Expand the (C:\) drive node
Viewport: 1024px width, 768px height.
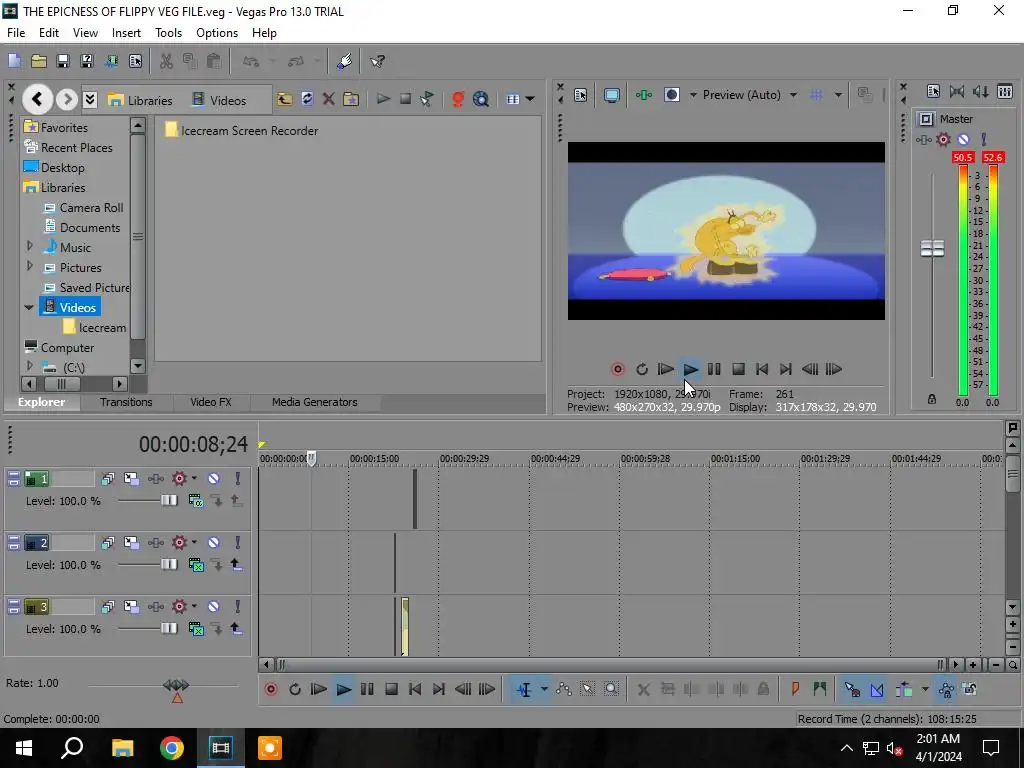coord(29,366)
